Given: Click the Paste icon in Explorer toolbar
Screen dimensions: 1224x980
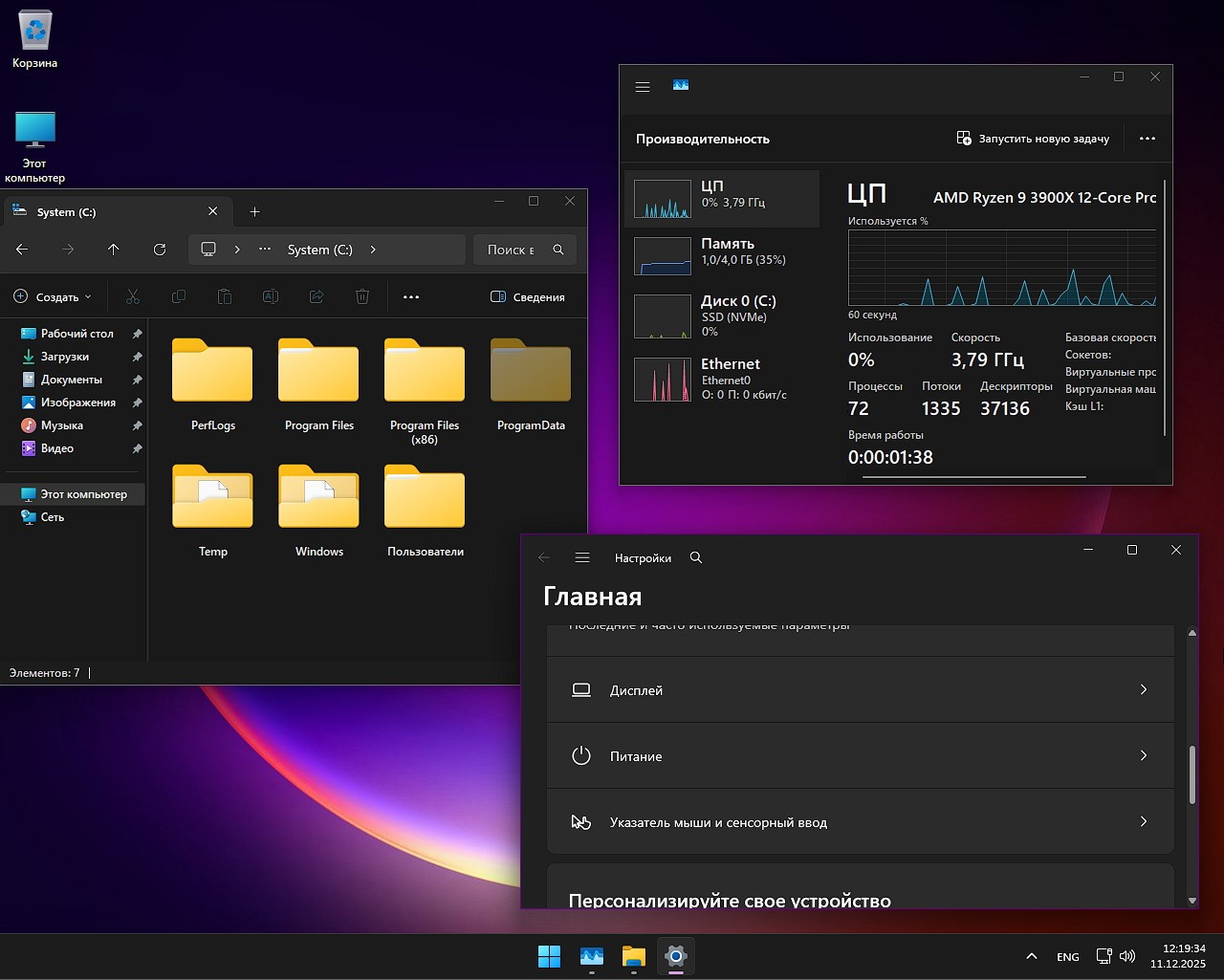Looking at the screenshot, I should coord(225,296).
